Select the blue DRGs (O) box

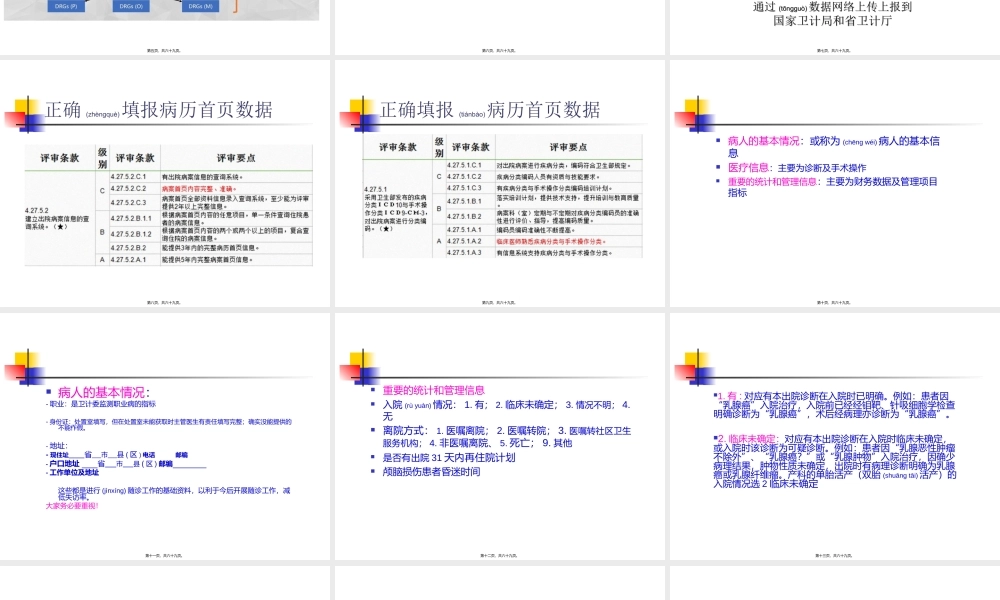tap(130, 6)
